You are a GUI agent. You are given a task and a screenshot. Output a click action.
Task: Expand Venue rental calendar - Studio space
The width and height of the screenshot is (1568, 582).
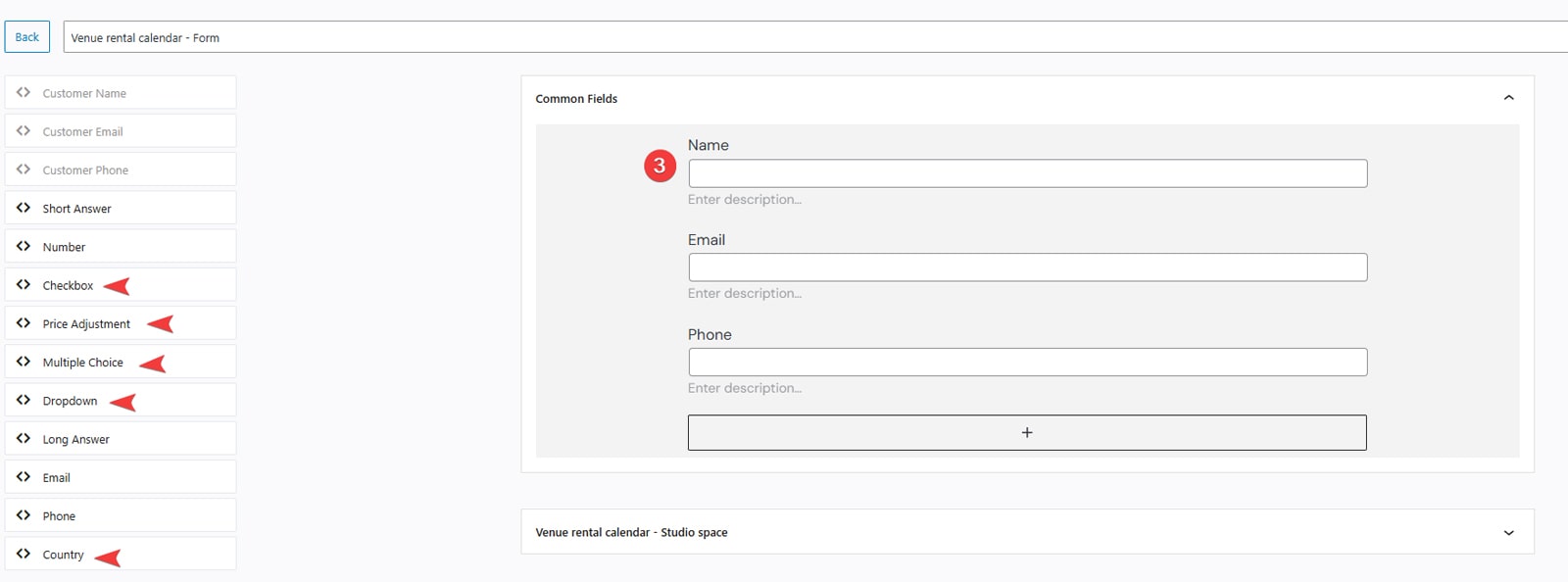tap(1508, 532)
